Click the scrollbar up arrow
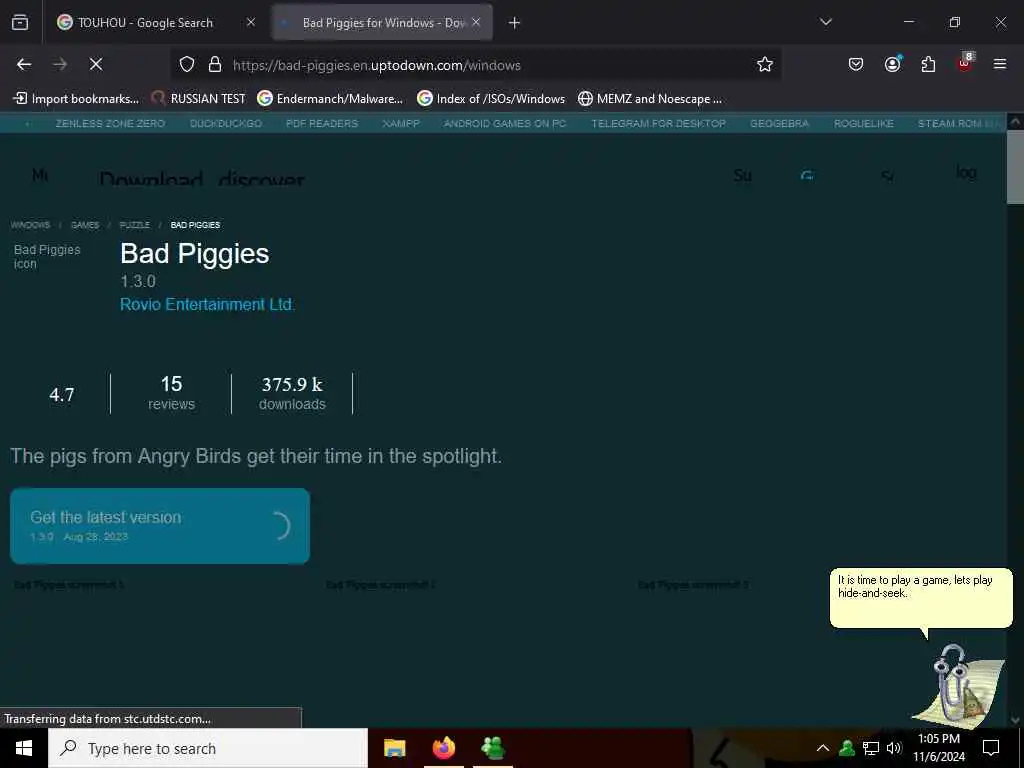This screenshot has height=768, width=1024. 1015,121
